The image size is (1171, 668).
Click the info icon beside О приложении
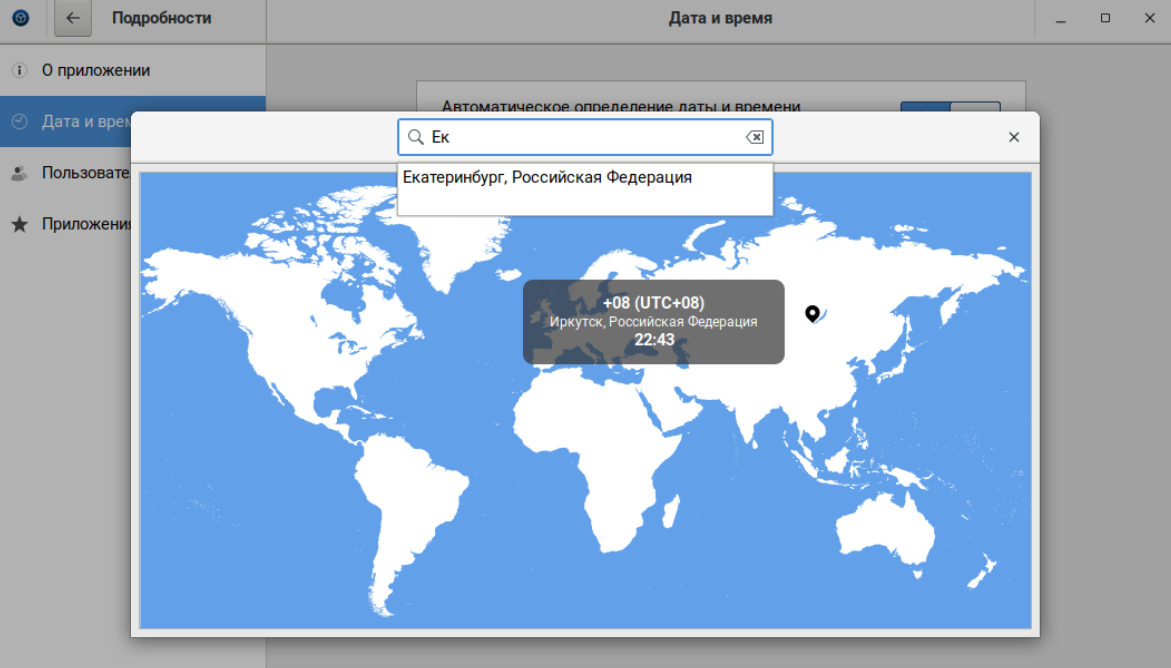coord(19,71)
